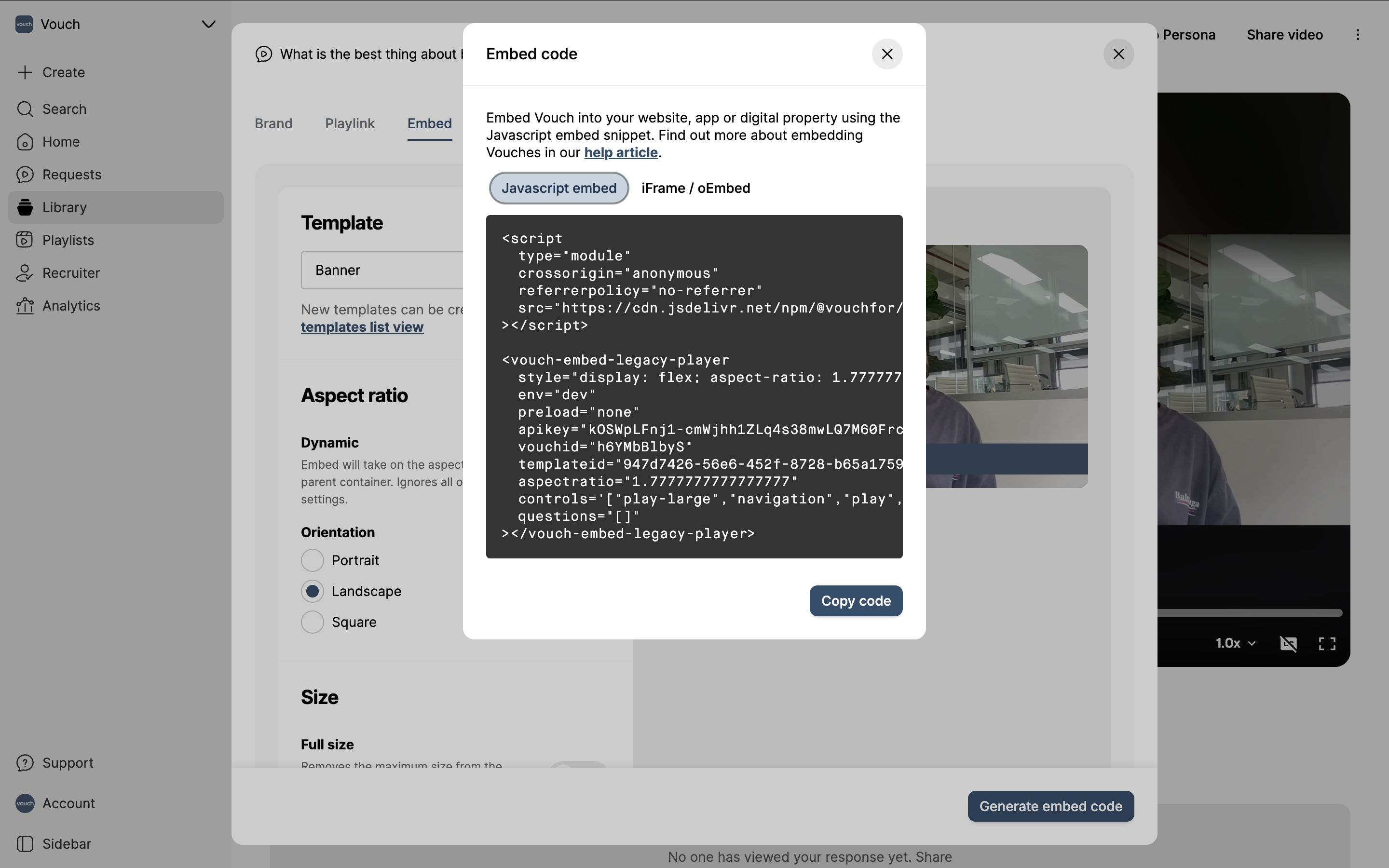Image resolution: width=1389 pixels, height=868 pixels.
Task: Open the 1.0x playback speed dropdown
Action: click(1235, 644)
